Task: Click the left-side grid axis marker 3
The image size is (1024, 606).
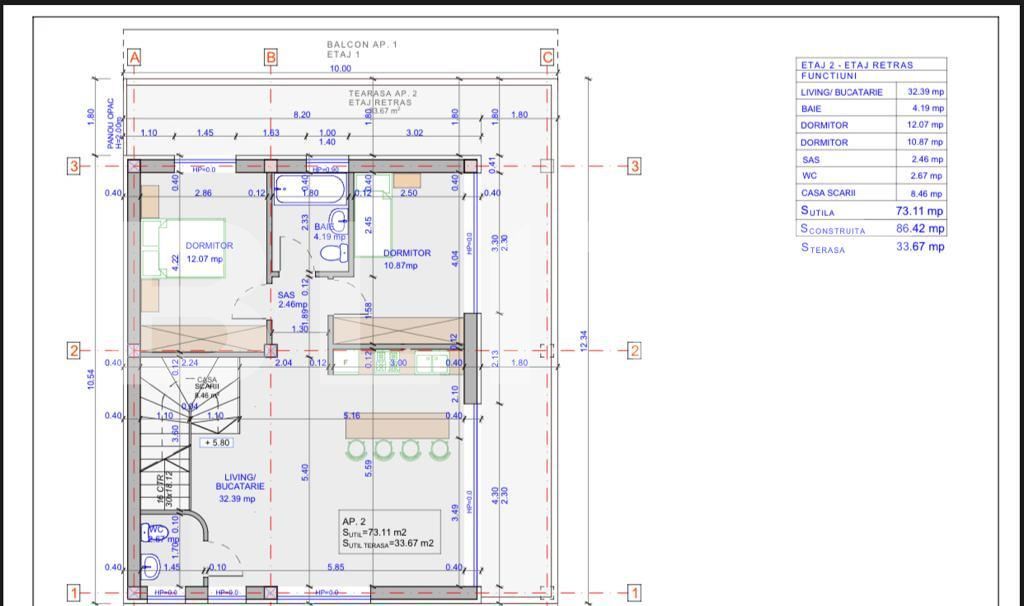Action: coord(73,166)
